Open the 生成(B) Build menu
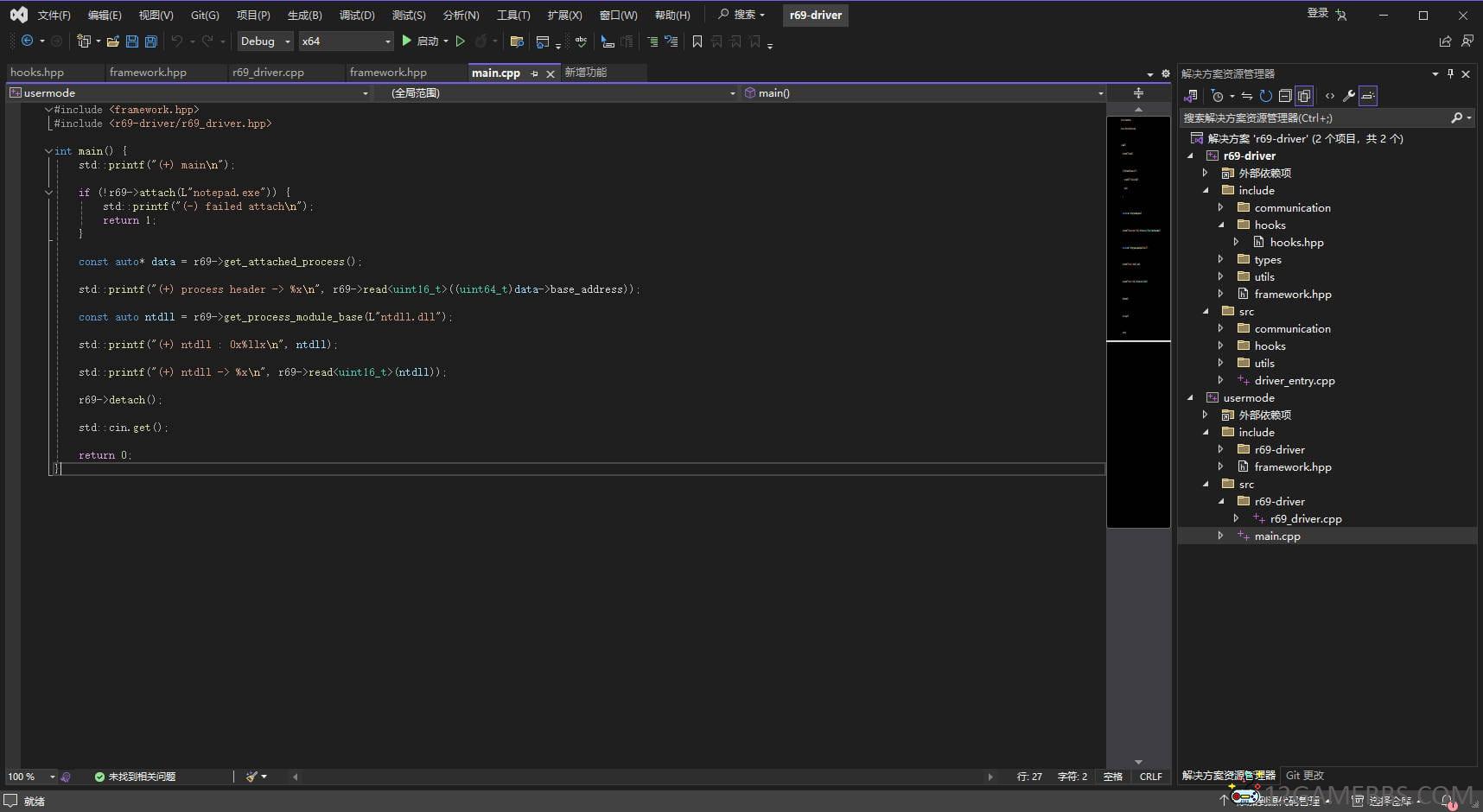 [x=304, y=16]
